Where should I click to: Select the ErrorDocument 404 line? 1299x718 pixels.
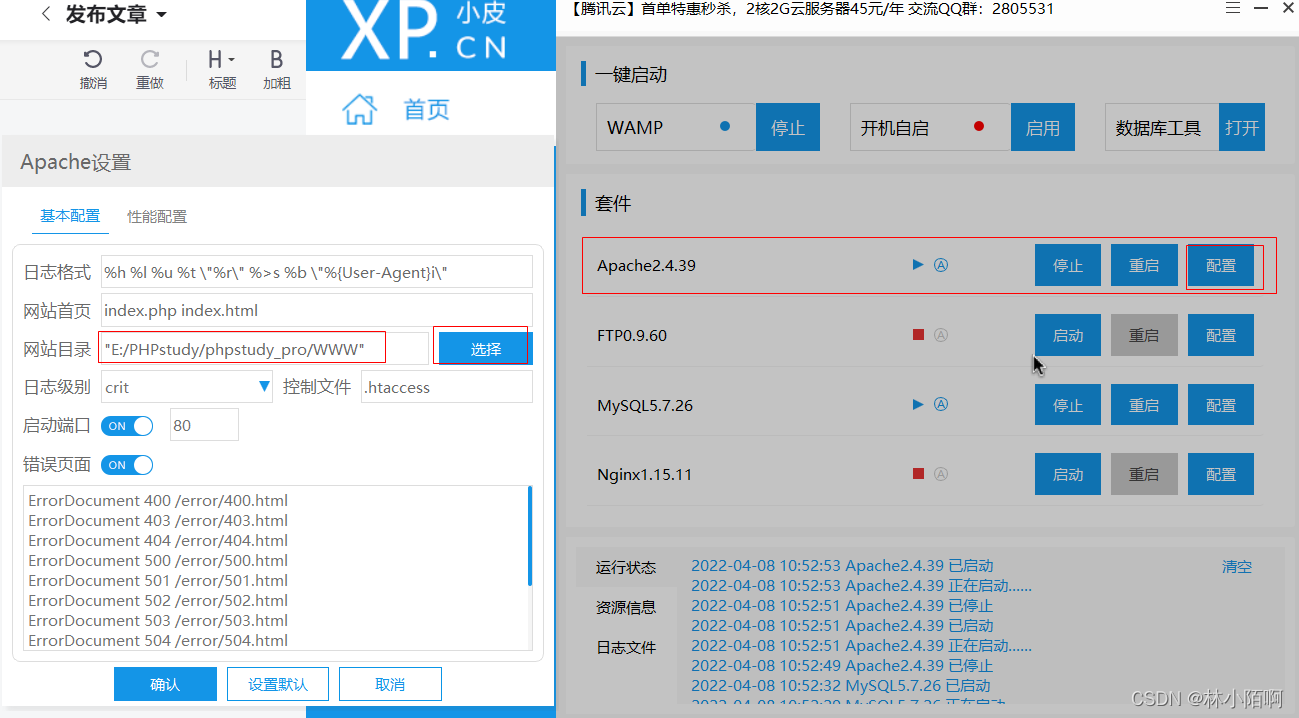click(158, 540)
